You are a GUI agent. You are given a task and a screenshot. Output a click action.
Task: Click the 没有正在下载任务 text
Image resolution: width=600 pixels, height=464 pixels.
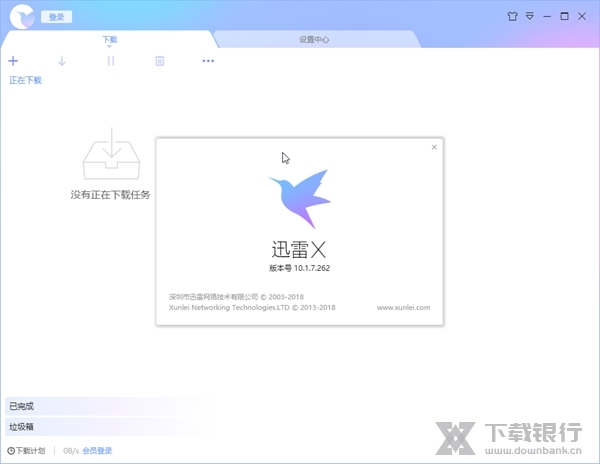[x=110, y=195]
